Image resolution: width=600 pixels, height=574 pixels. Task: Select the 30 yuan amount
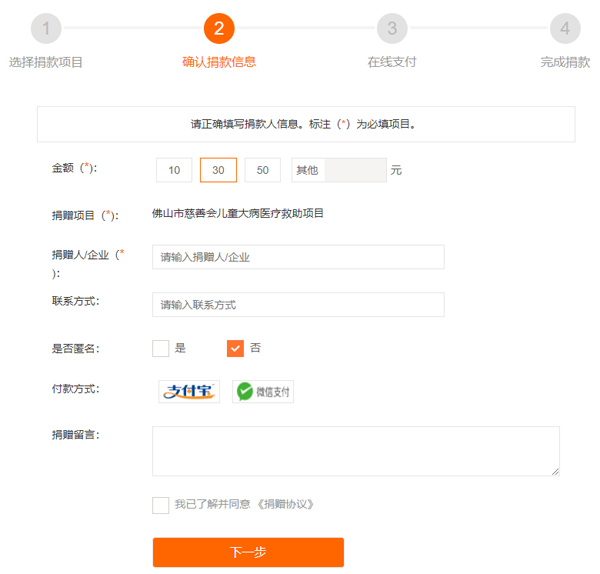(218, 170)
